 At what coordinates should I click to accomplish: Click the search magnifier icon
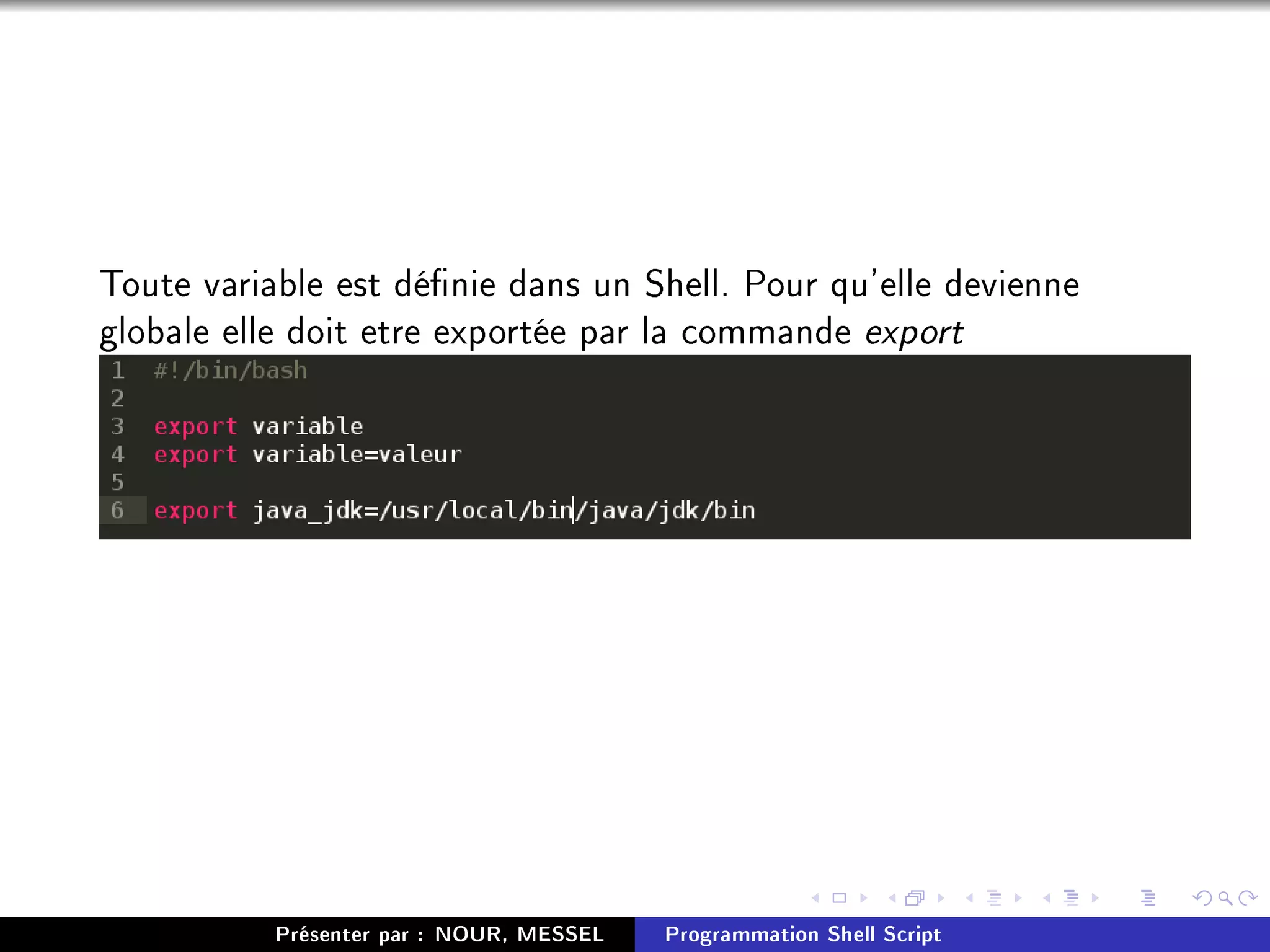(x=1225, y=897)
